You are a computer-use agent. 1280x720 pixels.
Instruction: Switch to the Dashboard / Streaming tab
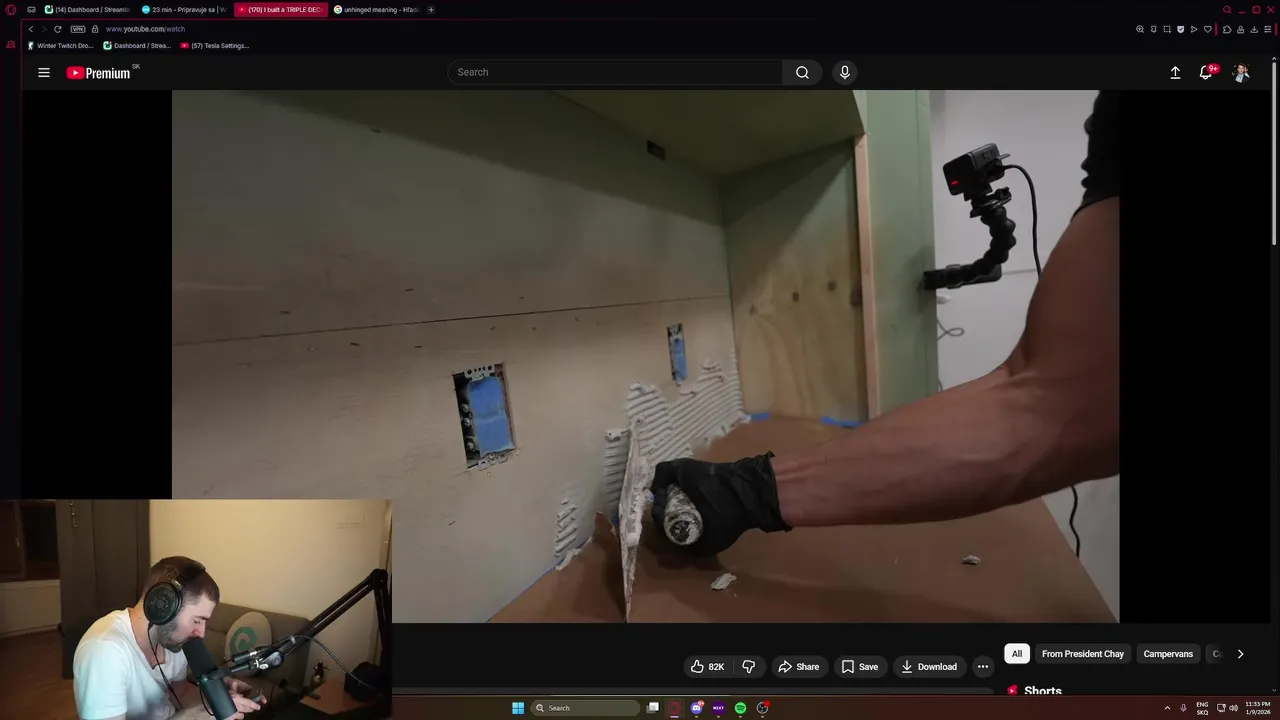coord(88,10)
